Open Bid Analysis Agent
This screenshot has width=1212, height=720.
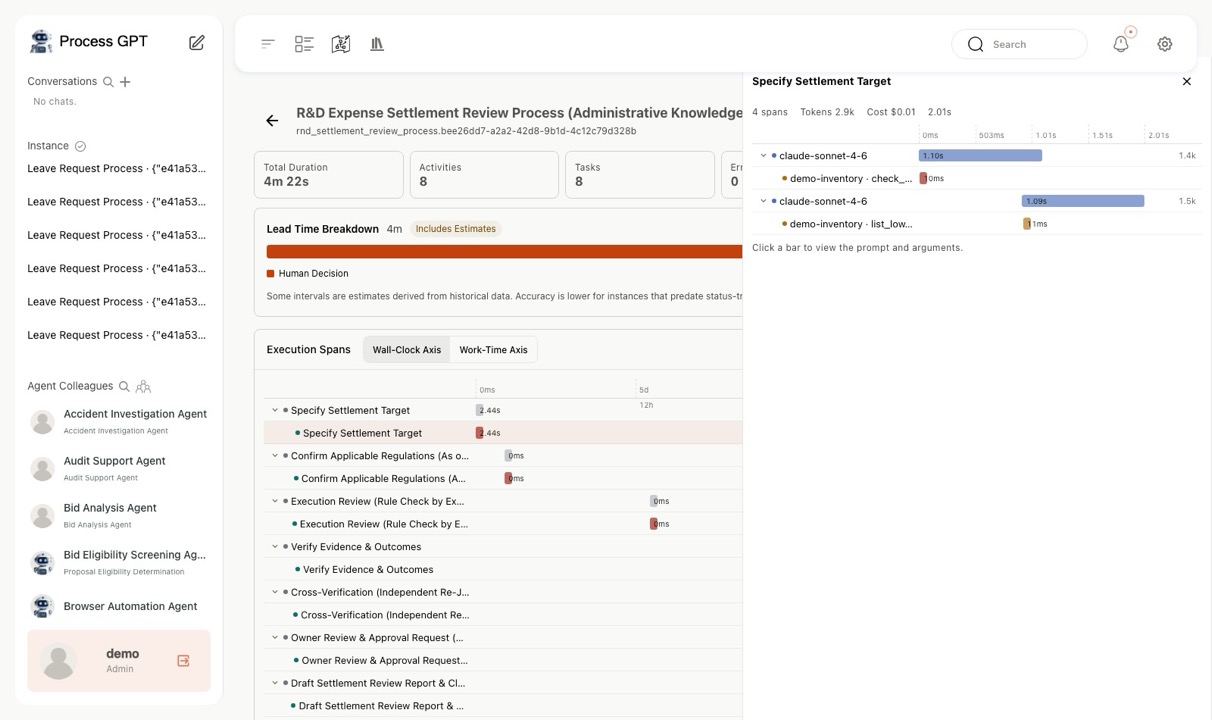pyautogui.click(x=118, y=516)
